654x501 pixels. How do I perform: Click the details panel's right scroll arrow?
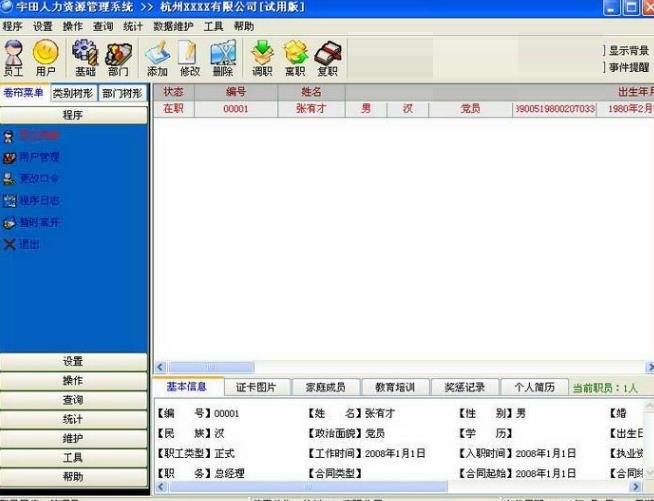[x=635, y=486]
